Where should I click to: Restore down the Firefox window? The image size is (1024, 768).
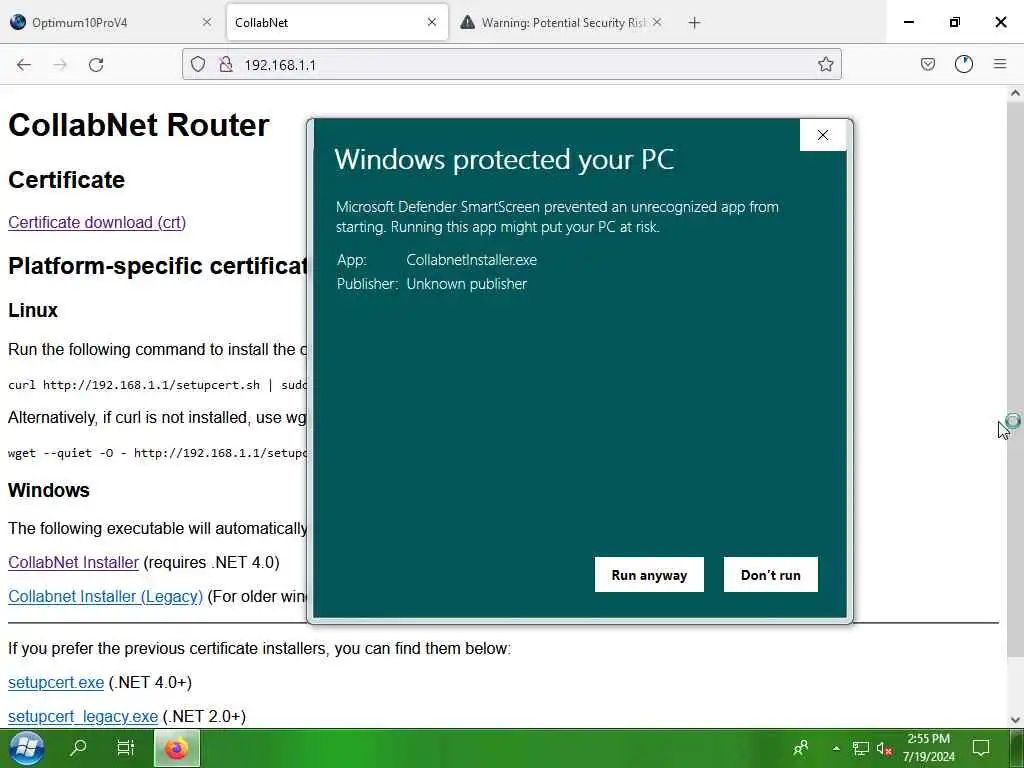point(955,22)
